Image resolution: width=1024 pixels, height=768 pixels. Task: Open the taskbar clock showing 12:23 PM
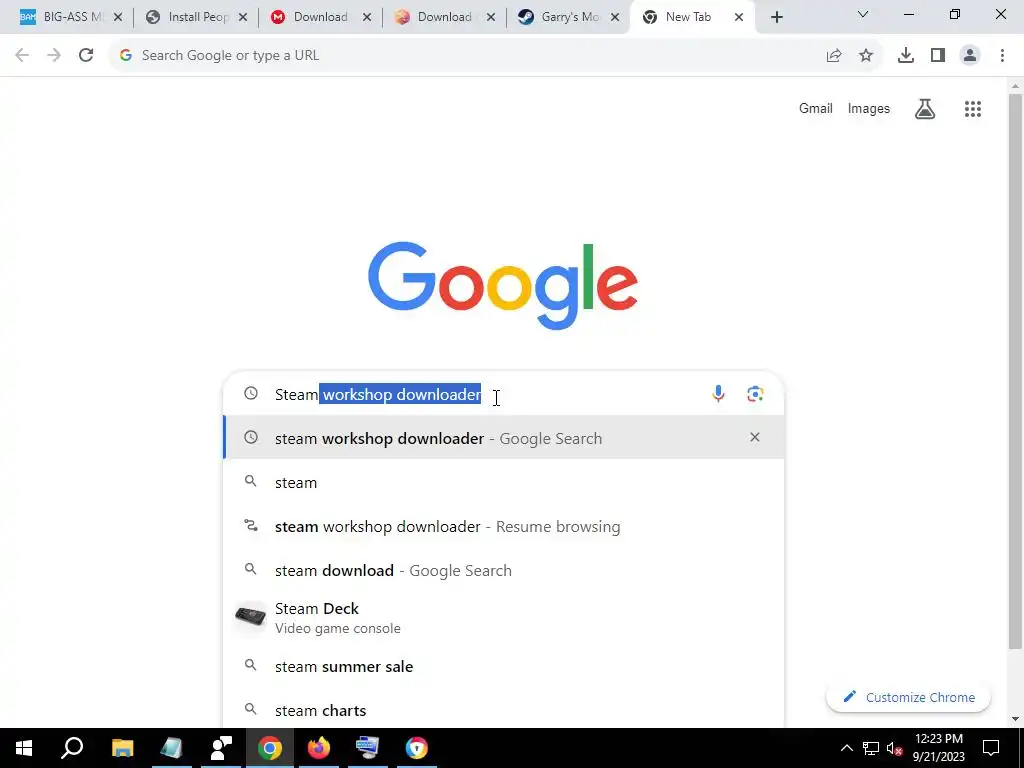(x=939, y=748)
